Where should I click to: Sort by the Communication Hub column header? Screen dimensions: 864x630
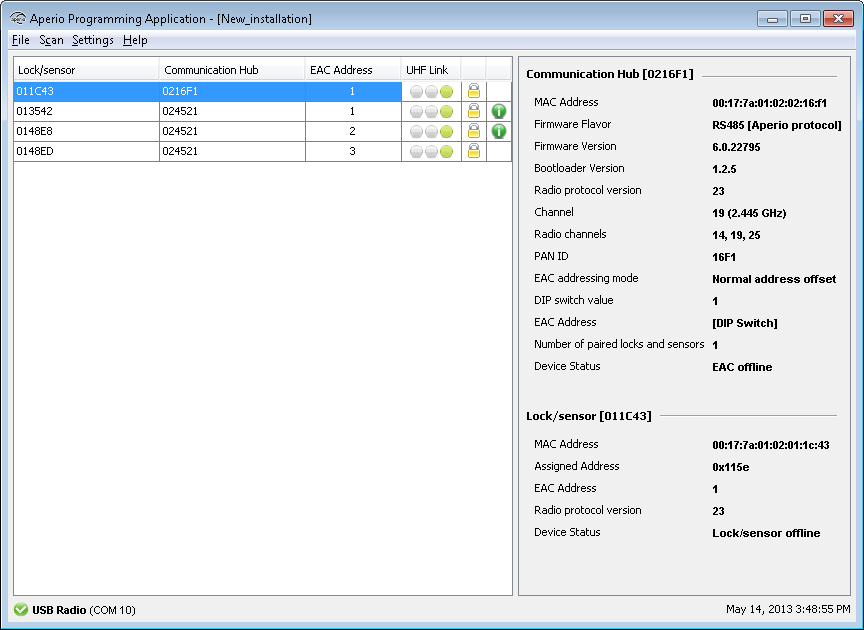(x=232, y=70)
